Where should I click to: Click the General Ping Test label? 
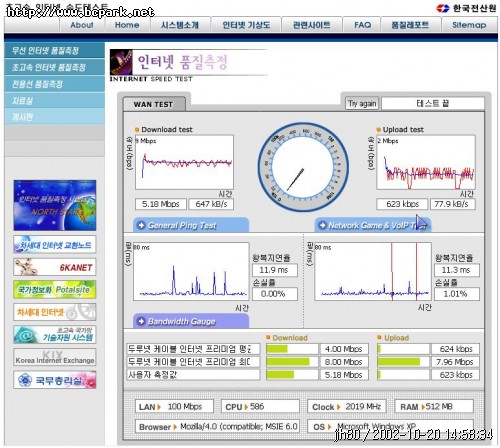click(182, 226)
